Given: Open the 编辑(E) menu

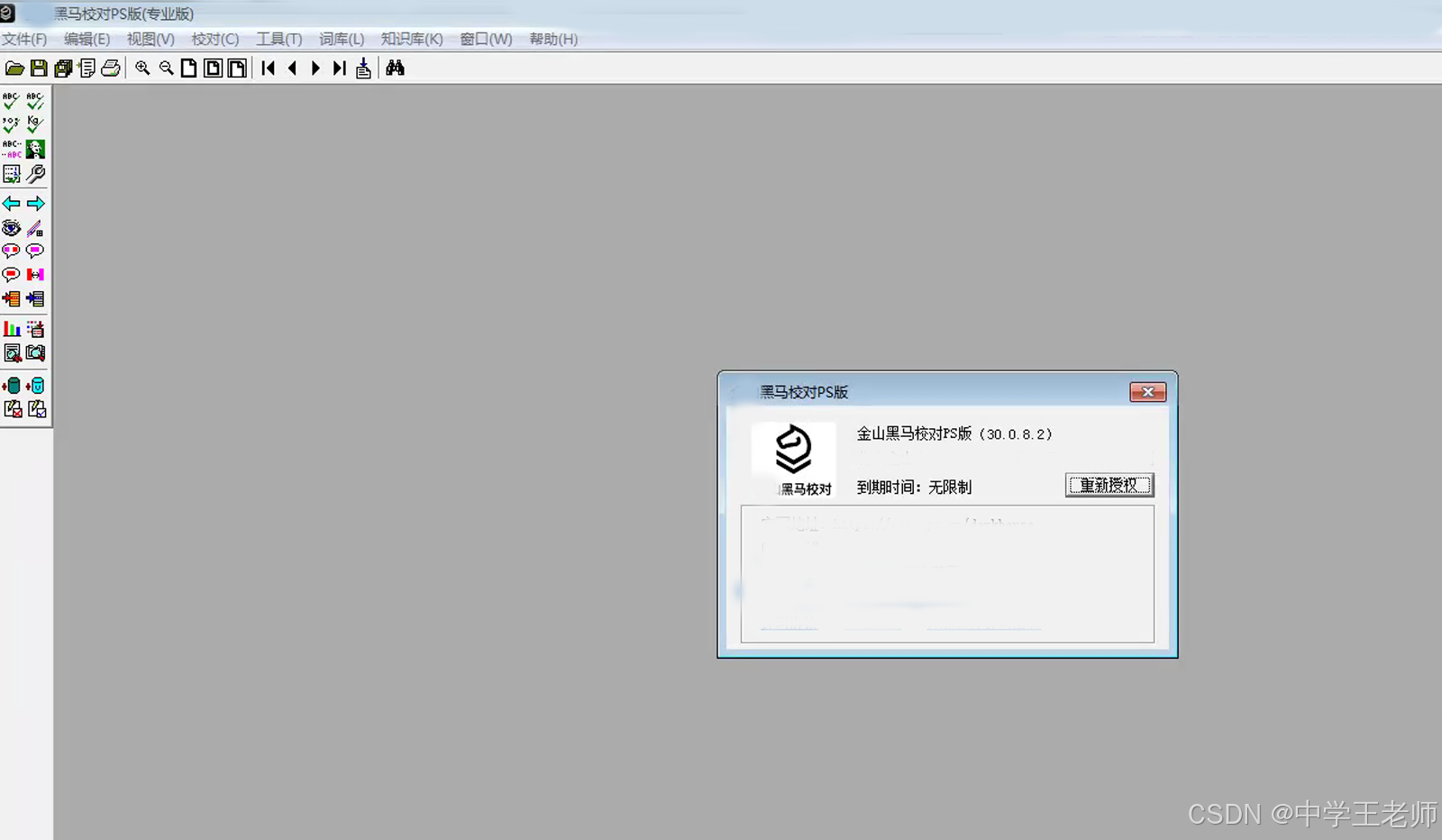Looking at the screenshot, I should pyautogui.click(x=87, y=39).
